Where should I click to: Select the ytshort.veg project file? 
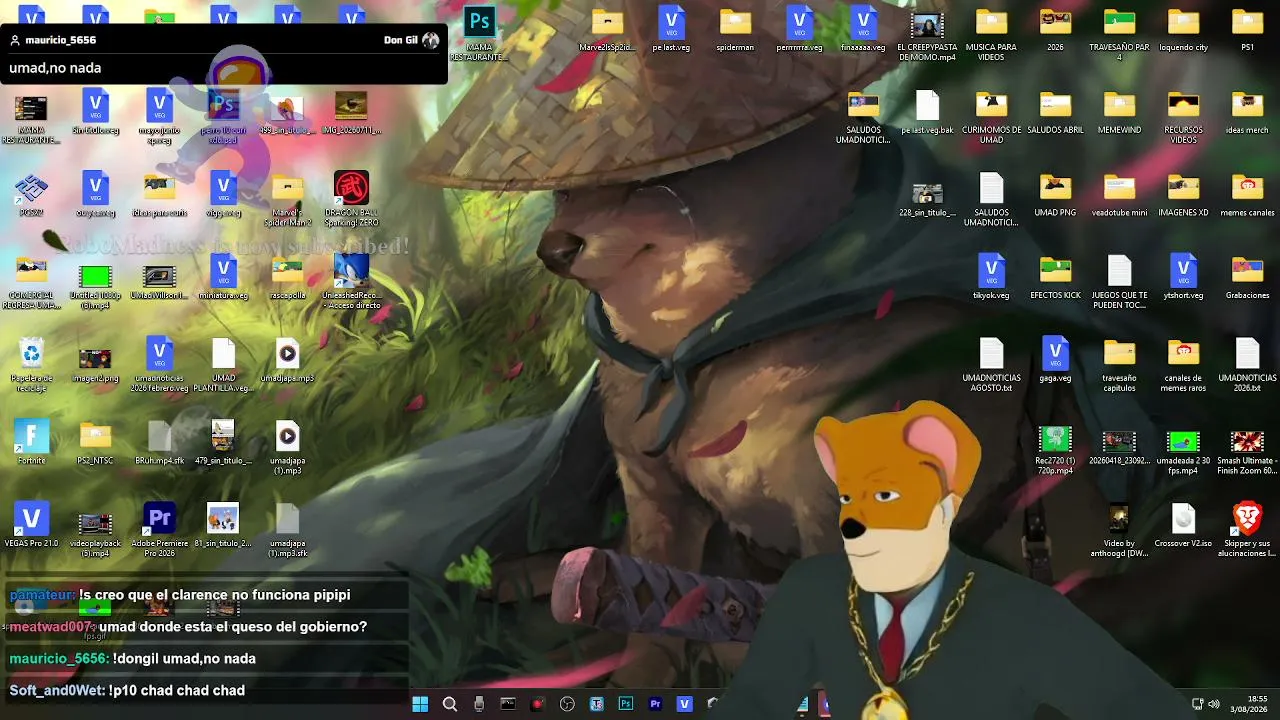[1183, 276]
